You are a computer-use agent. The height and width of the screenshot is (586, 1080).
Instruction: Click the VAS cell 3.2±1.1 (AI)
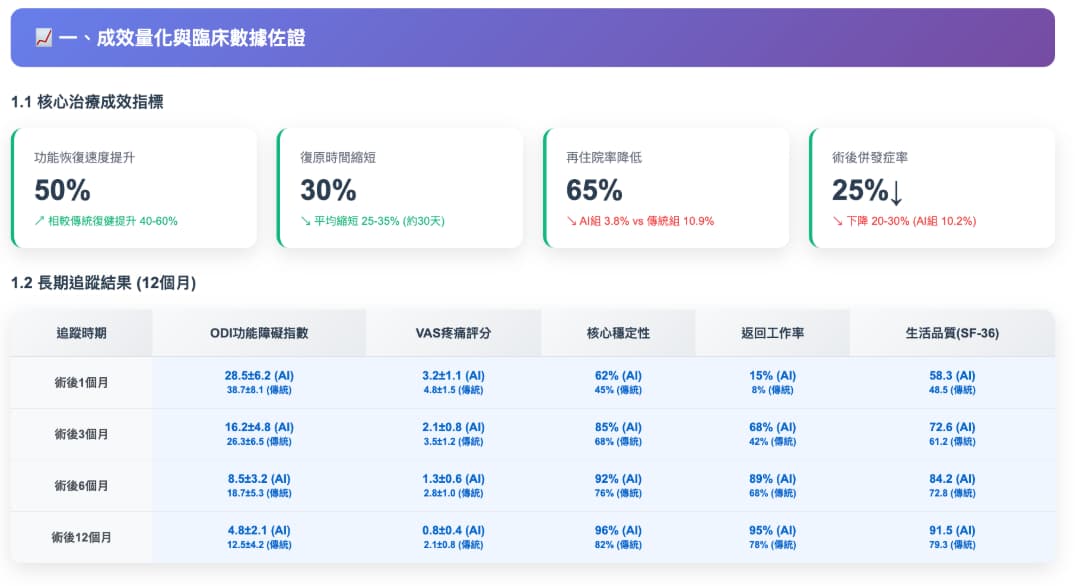coord(453,376)
